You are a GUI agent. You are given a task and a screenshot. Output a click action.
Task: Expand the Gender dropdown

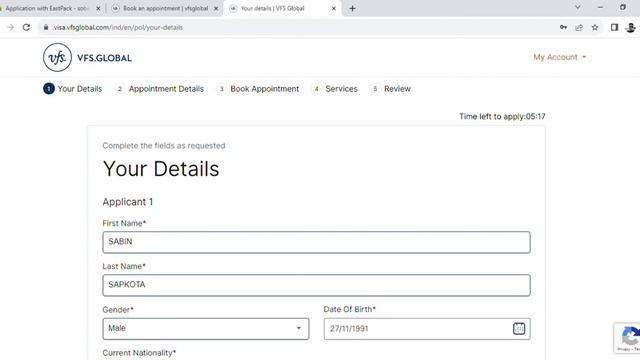206,329
